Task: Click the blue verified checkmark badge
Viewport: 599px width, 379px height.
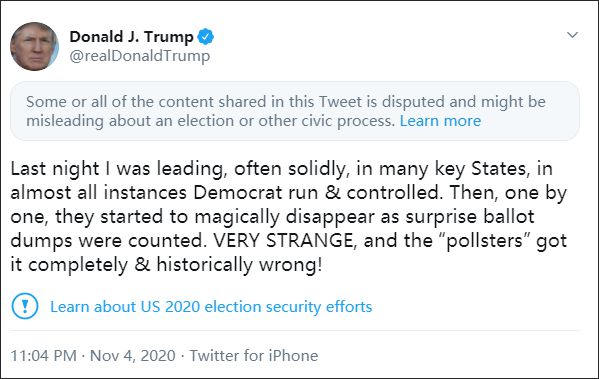Action: click(206, 37)
